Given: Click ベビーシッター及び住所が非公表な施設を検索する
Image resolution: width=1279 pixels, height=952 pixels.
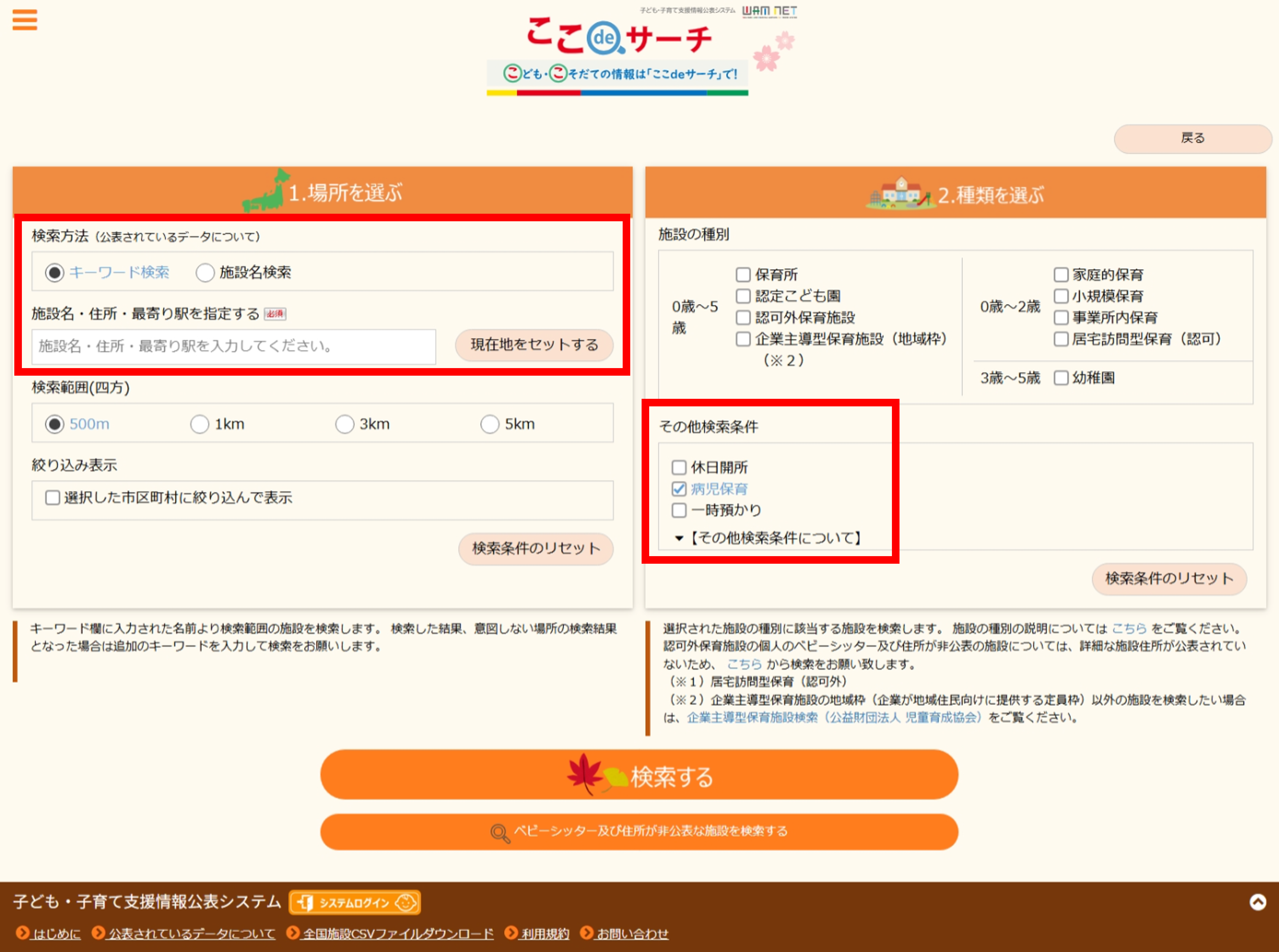Looking at the screenshot, I should [639, 832].
